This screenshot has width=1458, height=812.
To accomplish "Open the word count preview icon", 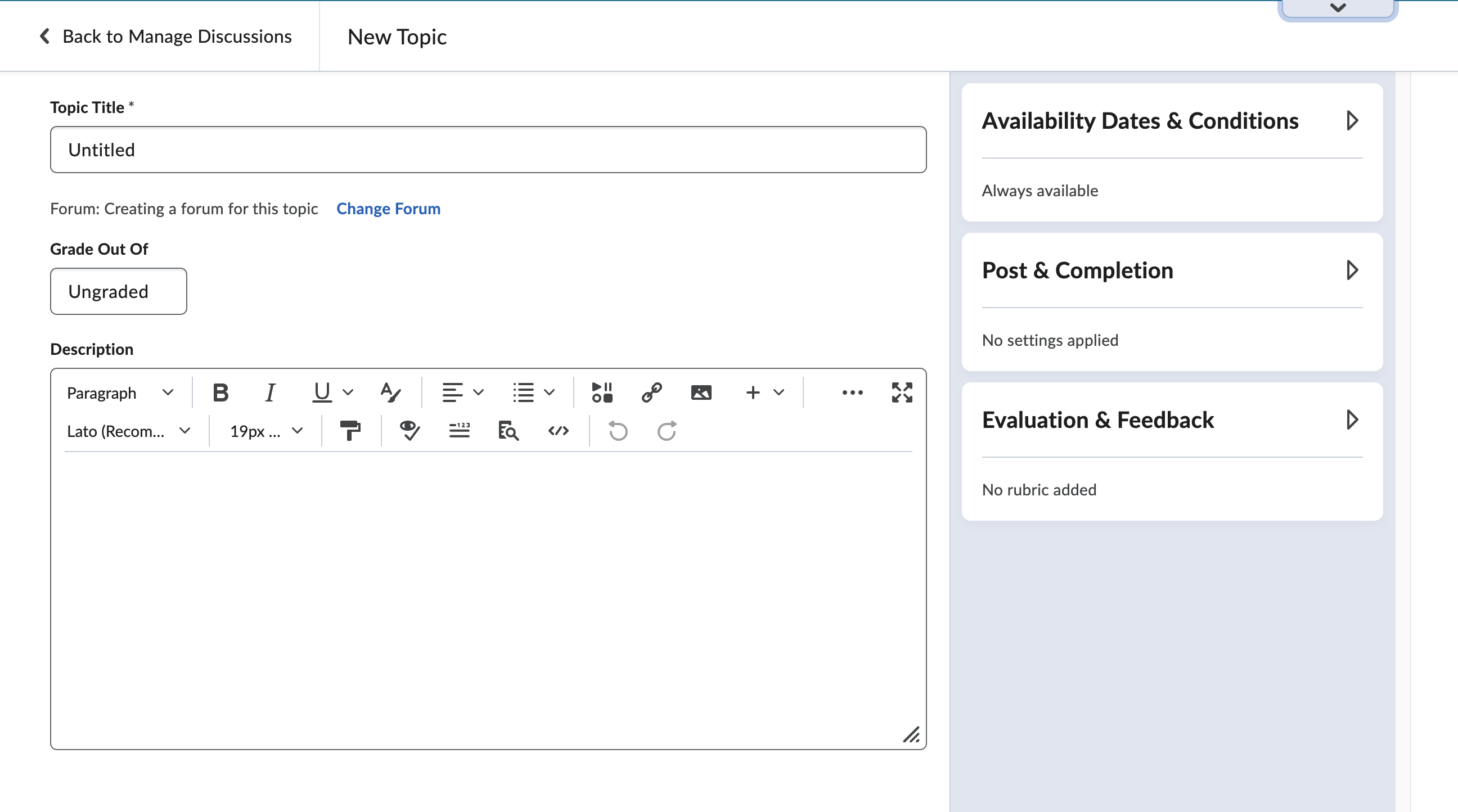I will point(460,431).
